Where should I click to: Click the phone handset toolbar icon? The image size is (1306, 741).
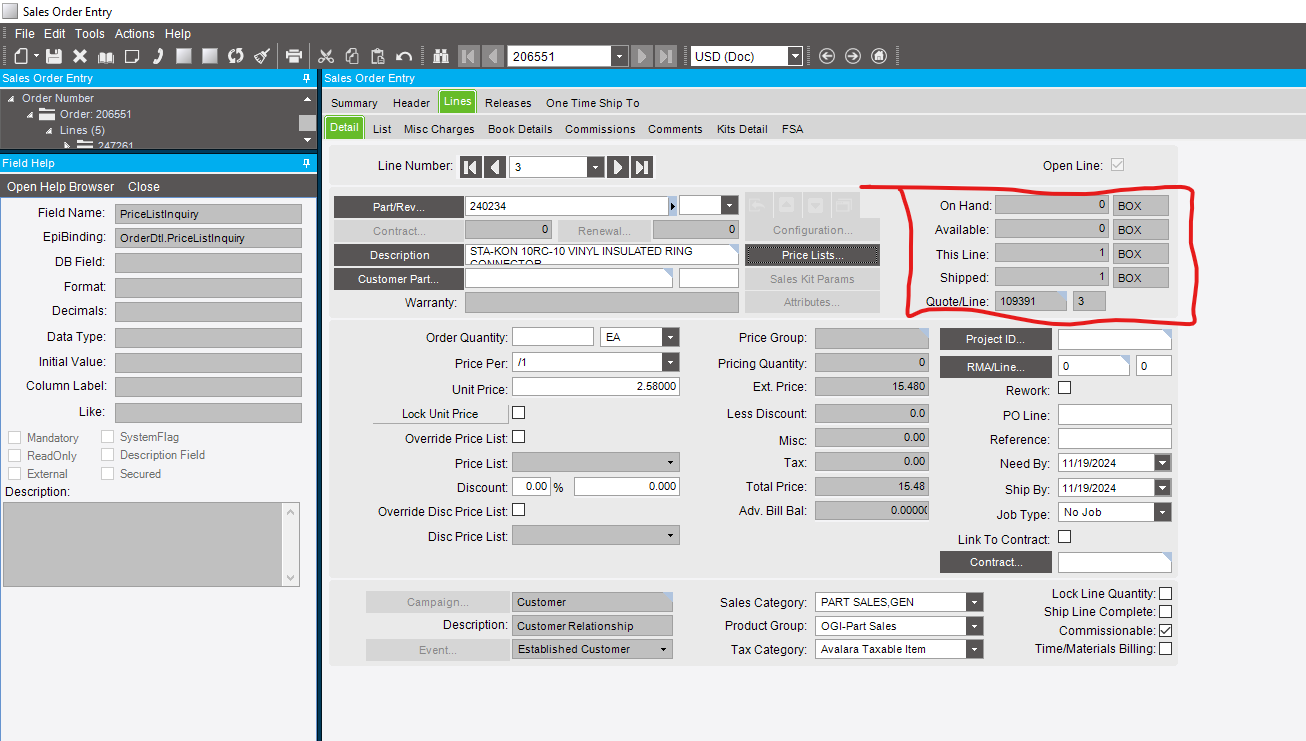(x=158, y=56)
